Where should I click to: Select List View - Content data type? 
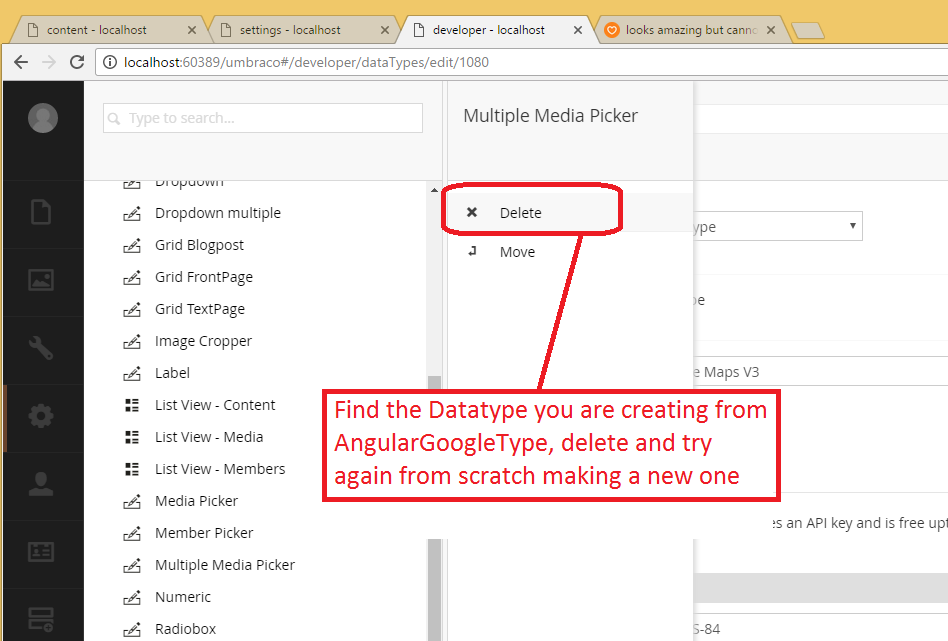(x=215, y=405)
